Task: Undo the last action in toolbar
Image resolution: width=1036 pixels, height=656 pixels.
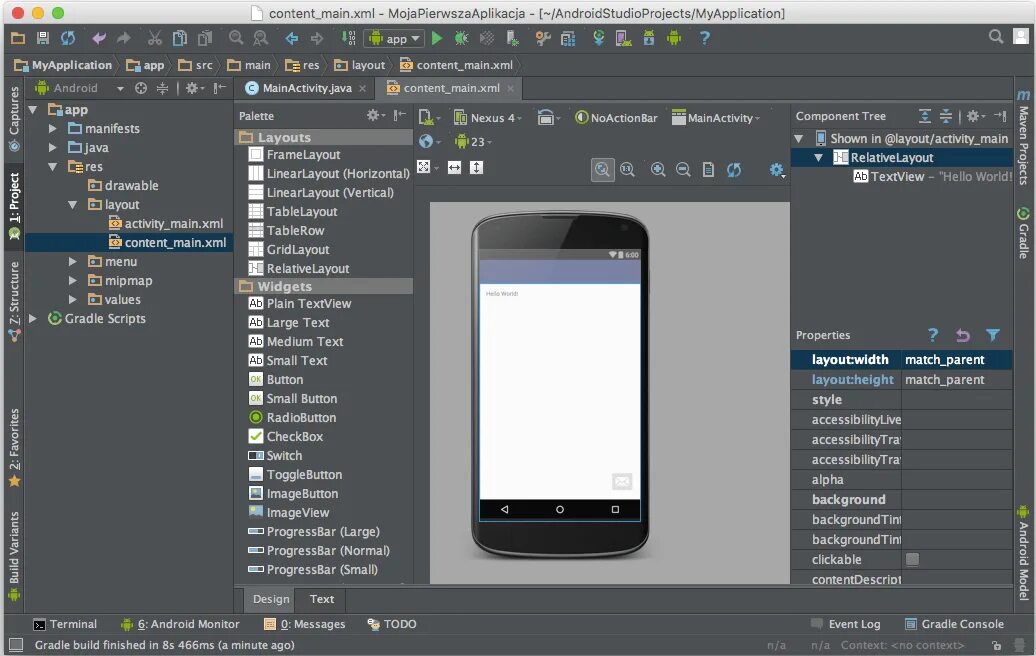Action: 98,38
